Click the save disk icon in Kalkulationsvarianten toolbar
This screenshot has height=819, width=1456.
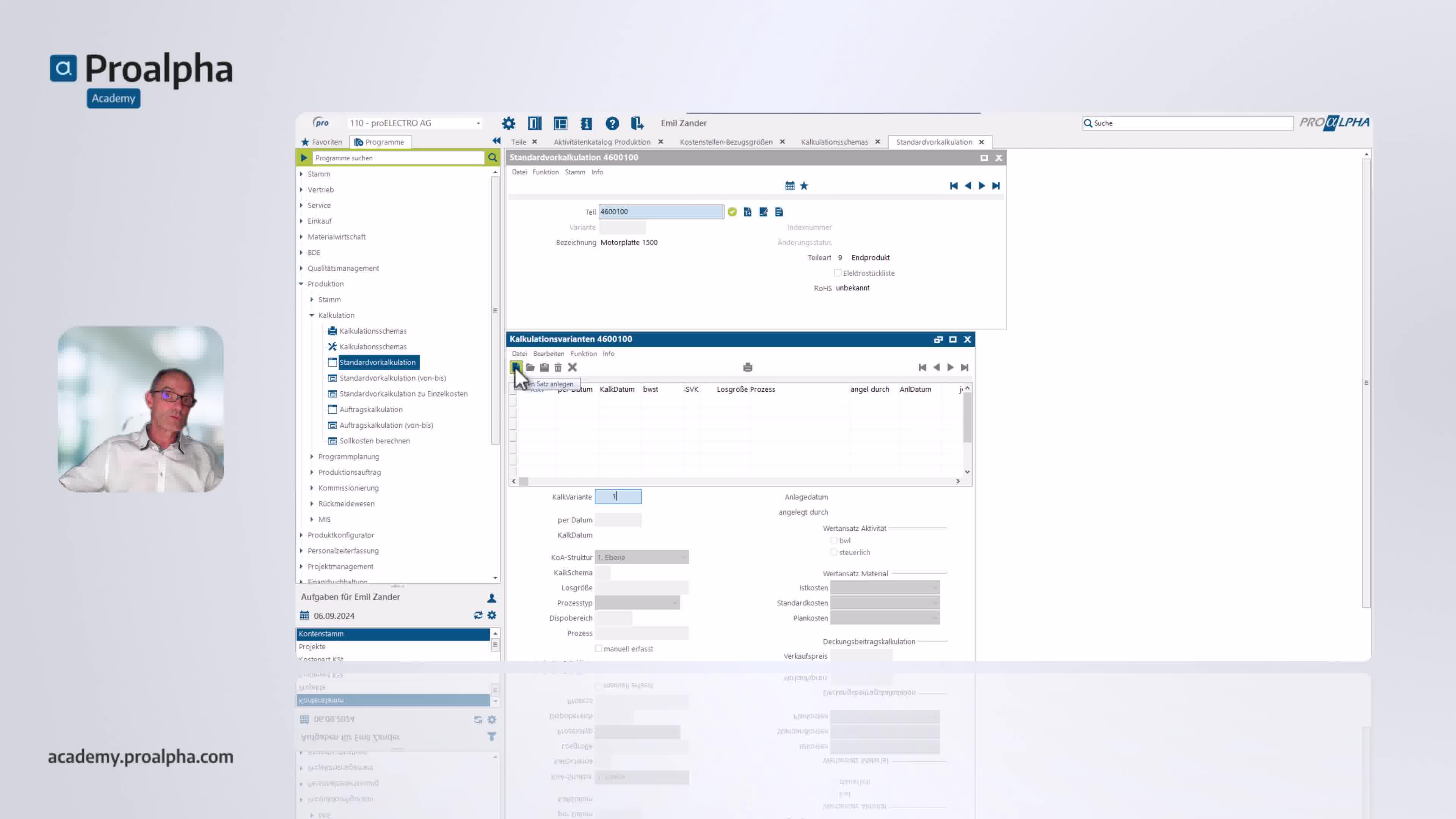(x=544, y=367)
